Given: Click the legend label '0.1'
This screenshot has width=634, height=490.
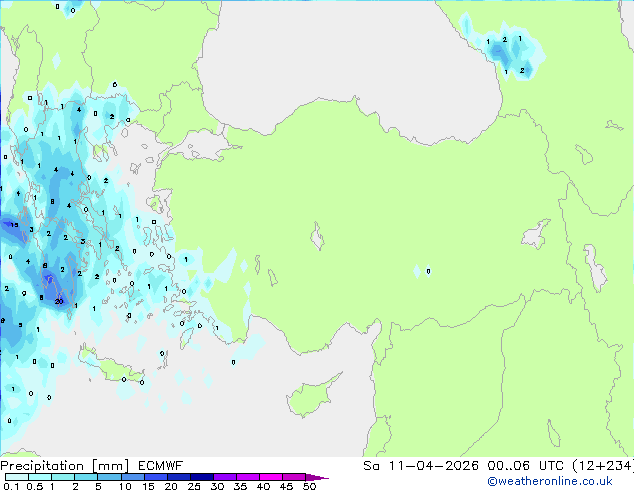Looking at the screenshot, I should pos(12,486).
